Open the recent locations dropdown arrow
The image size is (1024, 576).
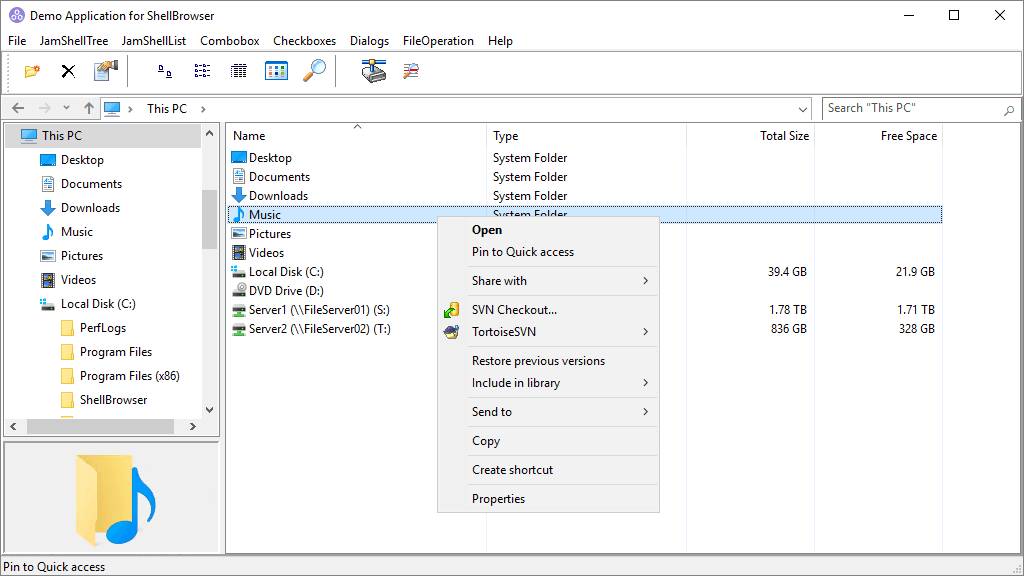[x=66, y=108]
